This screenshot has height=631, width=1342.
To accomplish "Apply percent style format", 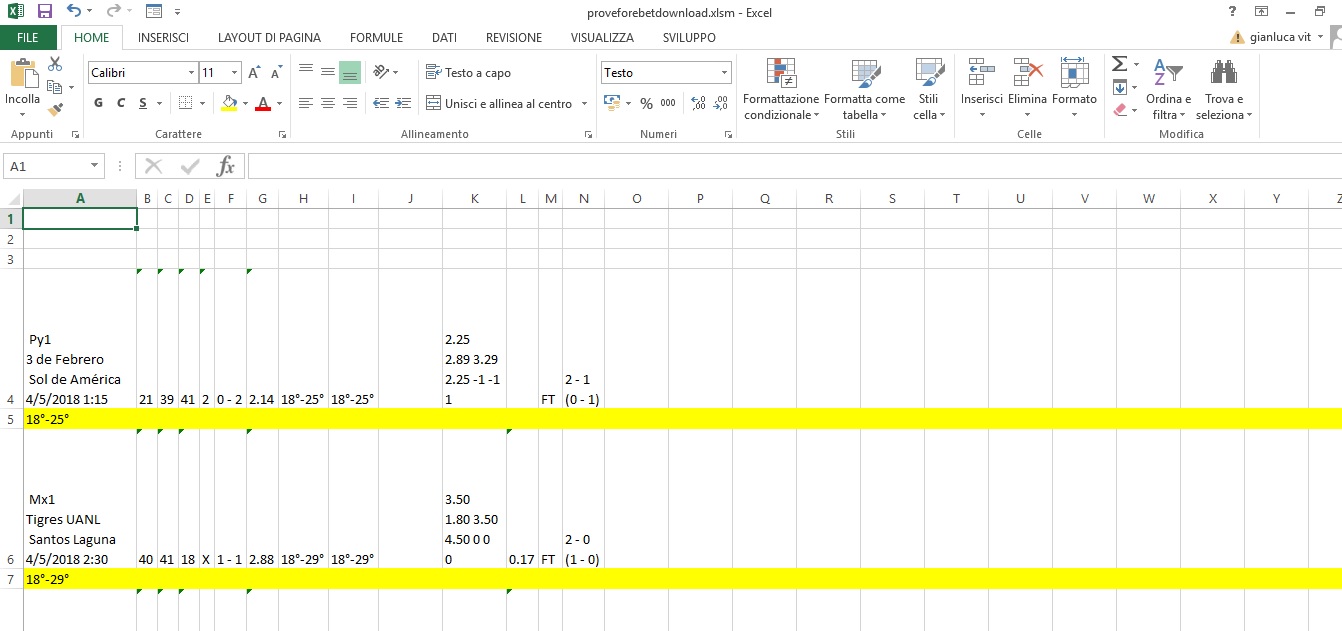I will pos(646,103).
